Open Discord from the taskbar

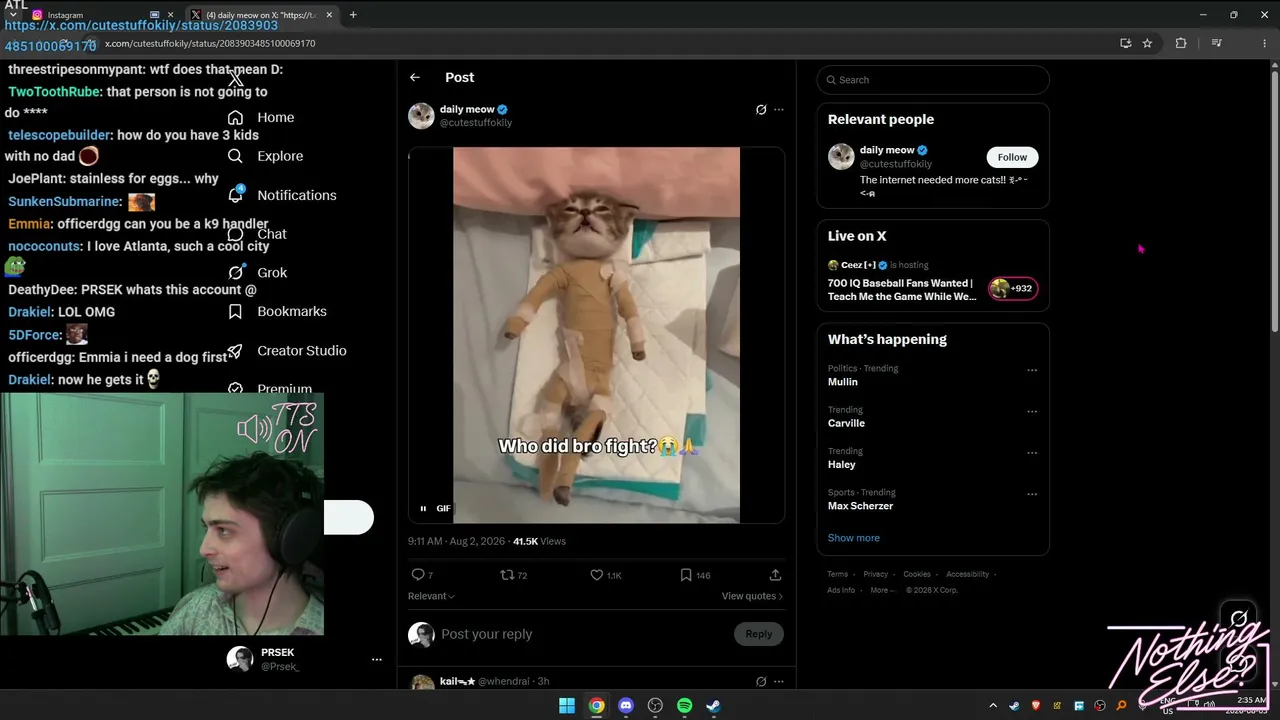(x=626, y=706)
